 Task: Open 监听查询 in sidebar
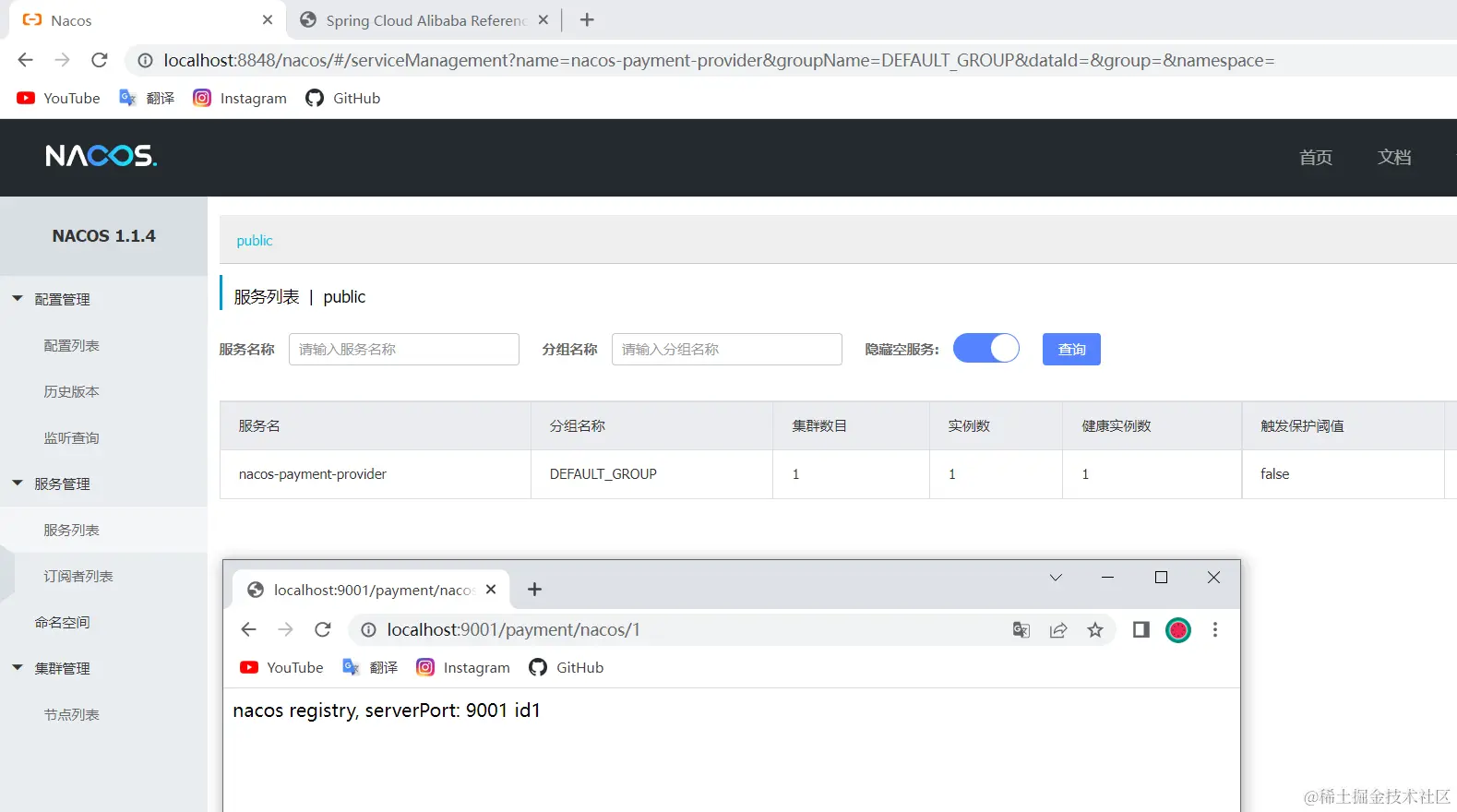point(71,437)
